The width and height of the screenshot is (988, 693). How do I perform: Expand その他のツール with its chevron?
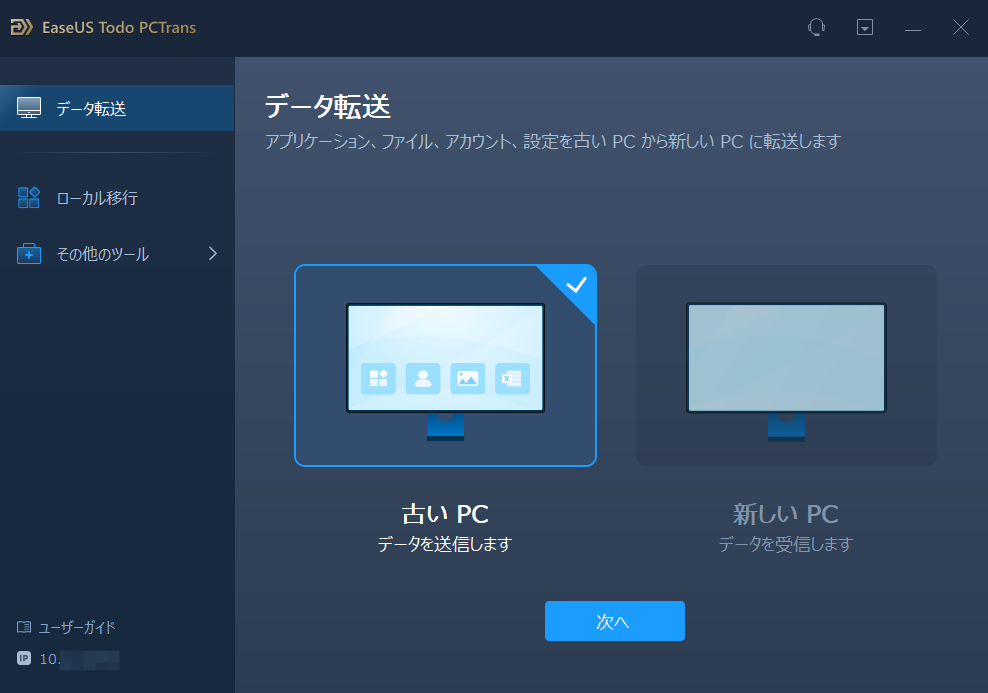coord(212,253)
